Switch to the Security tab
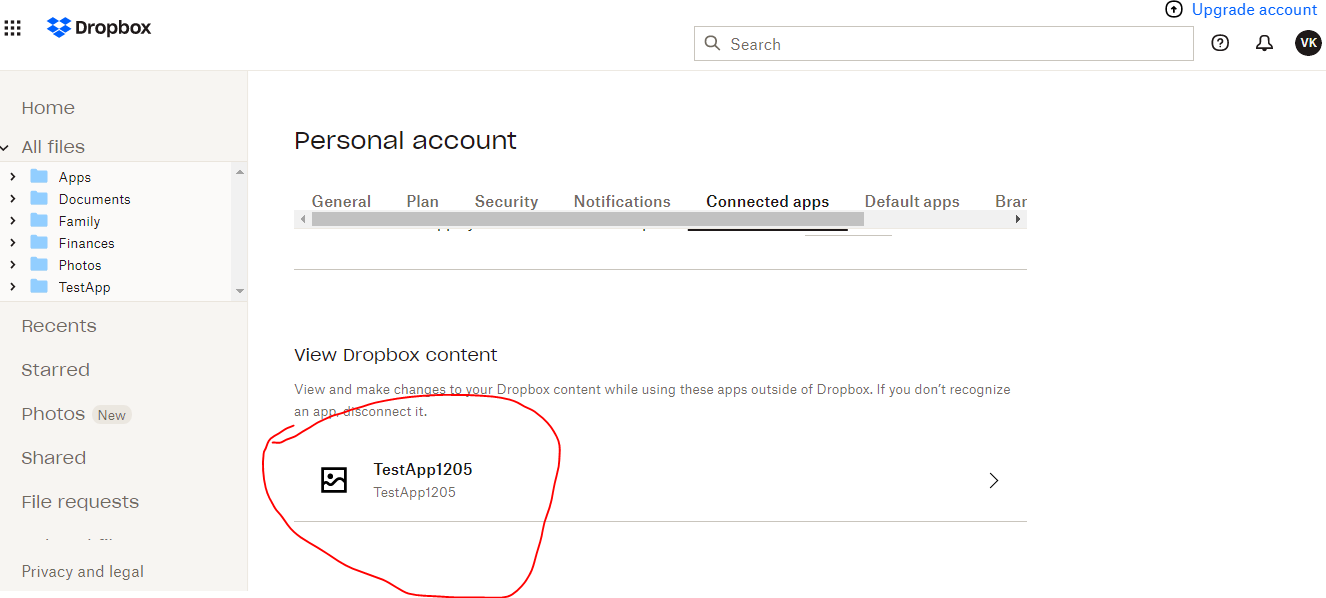The image size is (1326, 598). 506,201
